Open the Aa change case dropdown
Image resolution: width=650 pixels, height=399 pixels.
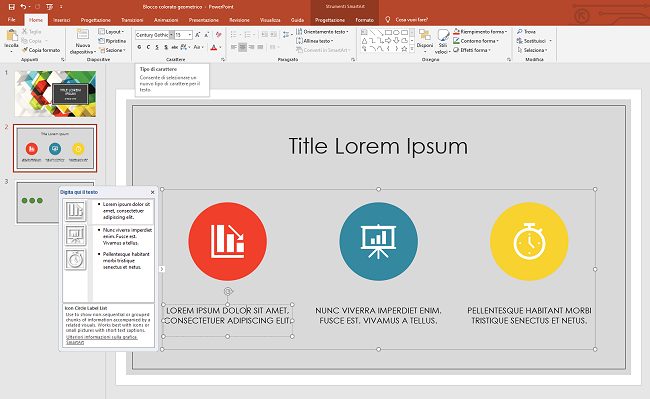pos(198,47)
